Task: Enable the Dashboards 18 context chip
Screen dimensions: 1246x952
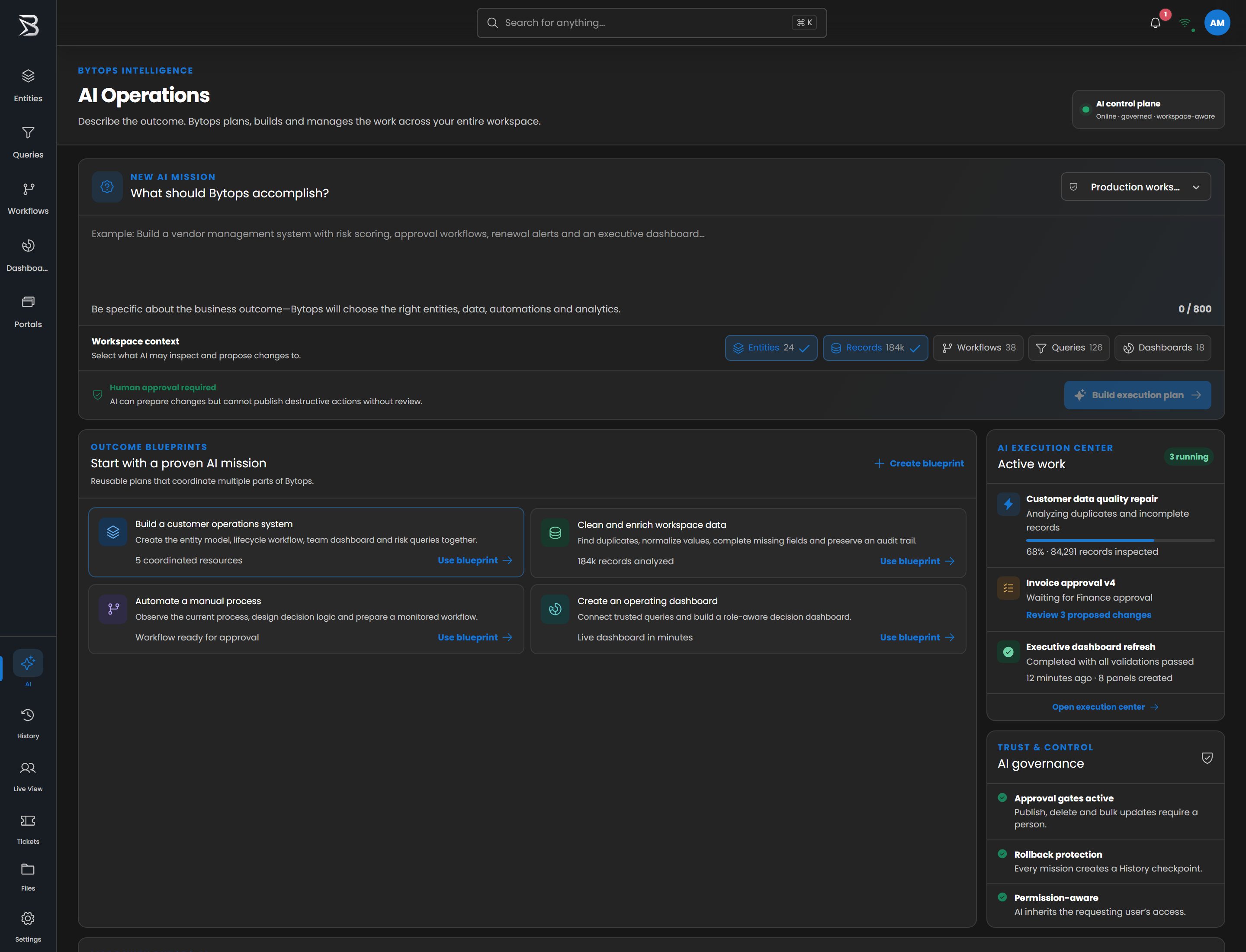Action: tap(1163, 348)
